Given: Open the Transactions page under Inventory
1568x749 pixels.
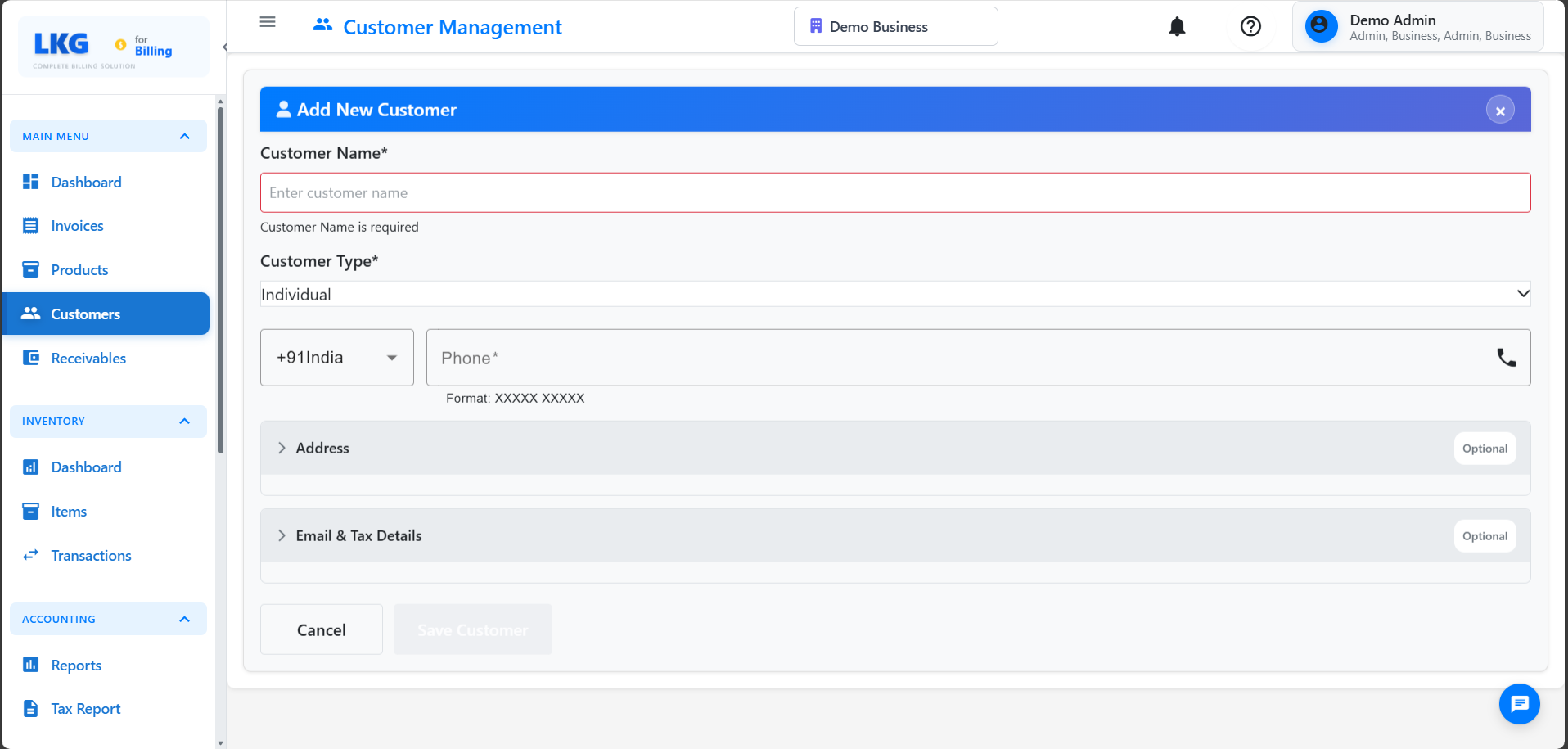Looking at the screenshot, I should coord(91,555).
